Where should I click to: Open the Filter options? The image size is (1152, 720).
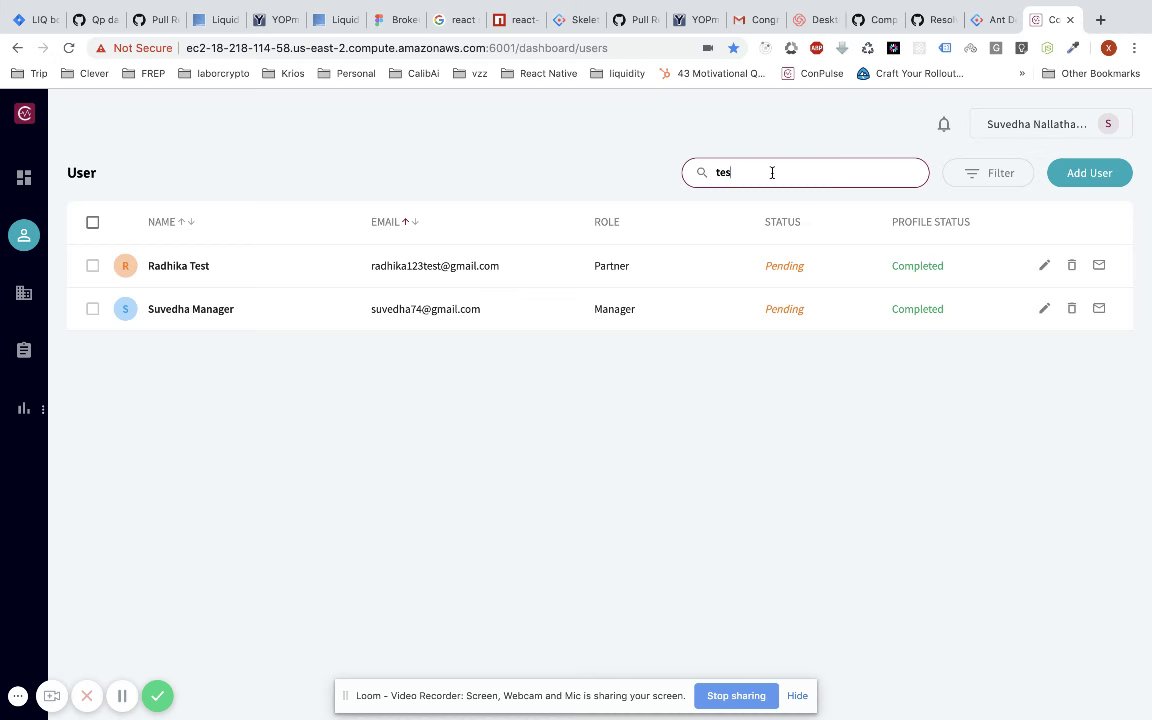[988, 173]
